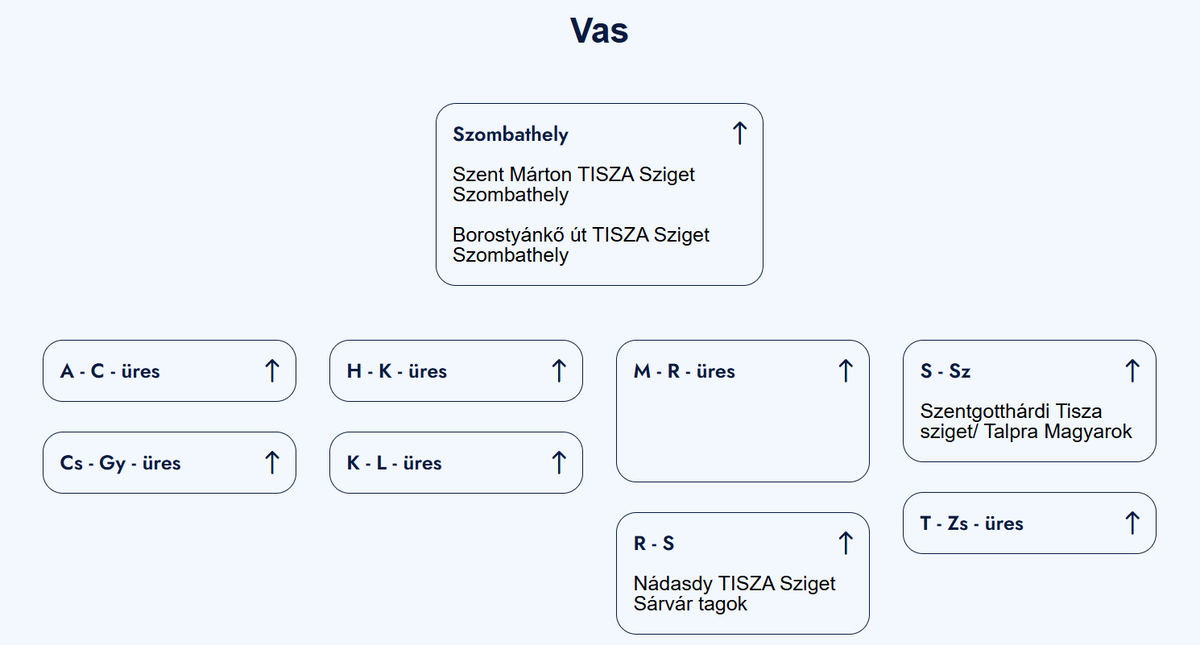This screenshot has height=645, width=1200.
Task: Click the arrow icon on M - R card
Action: click(x=845, y=371)
